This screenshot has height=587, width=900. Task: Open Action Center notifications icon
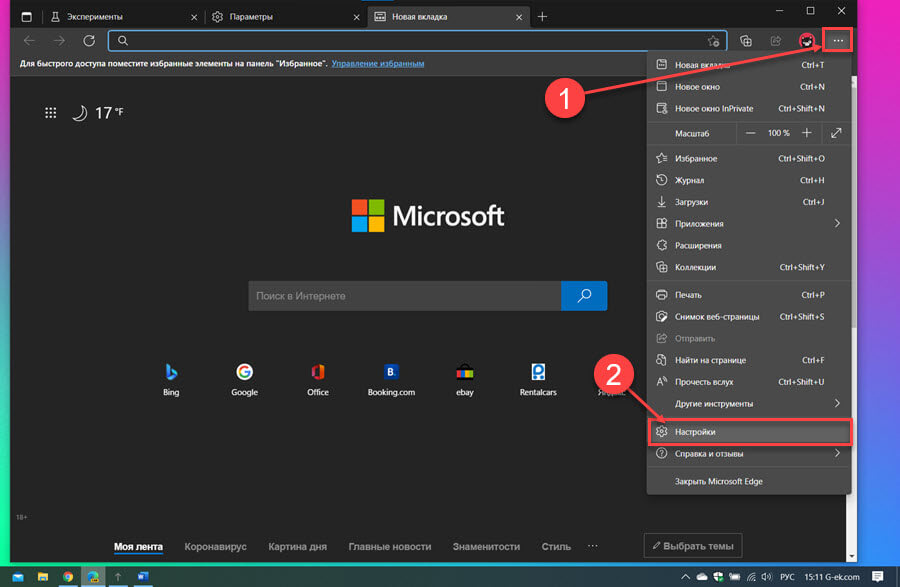click(877, 577)
